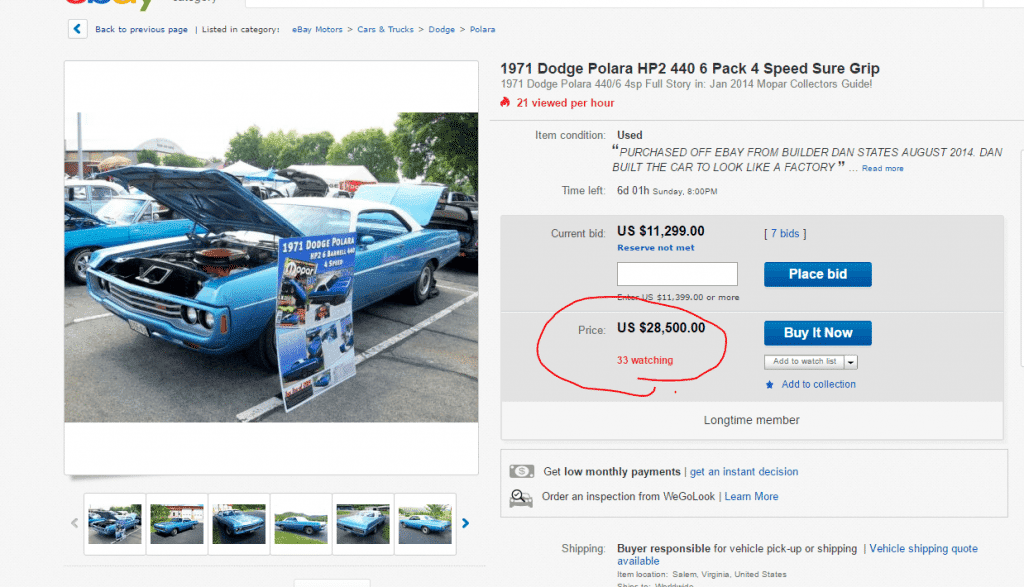This screenshot has width=1024, height=587.
Task: Select the second car thumbnail photo
Action: tap(177, 523)
